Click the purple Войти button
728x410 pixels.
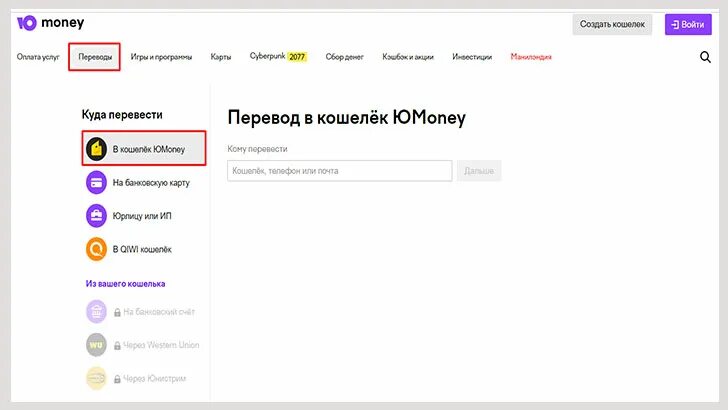pos(688,24)
